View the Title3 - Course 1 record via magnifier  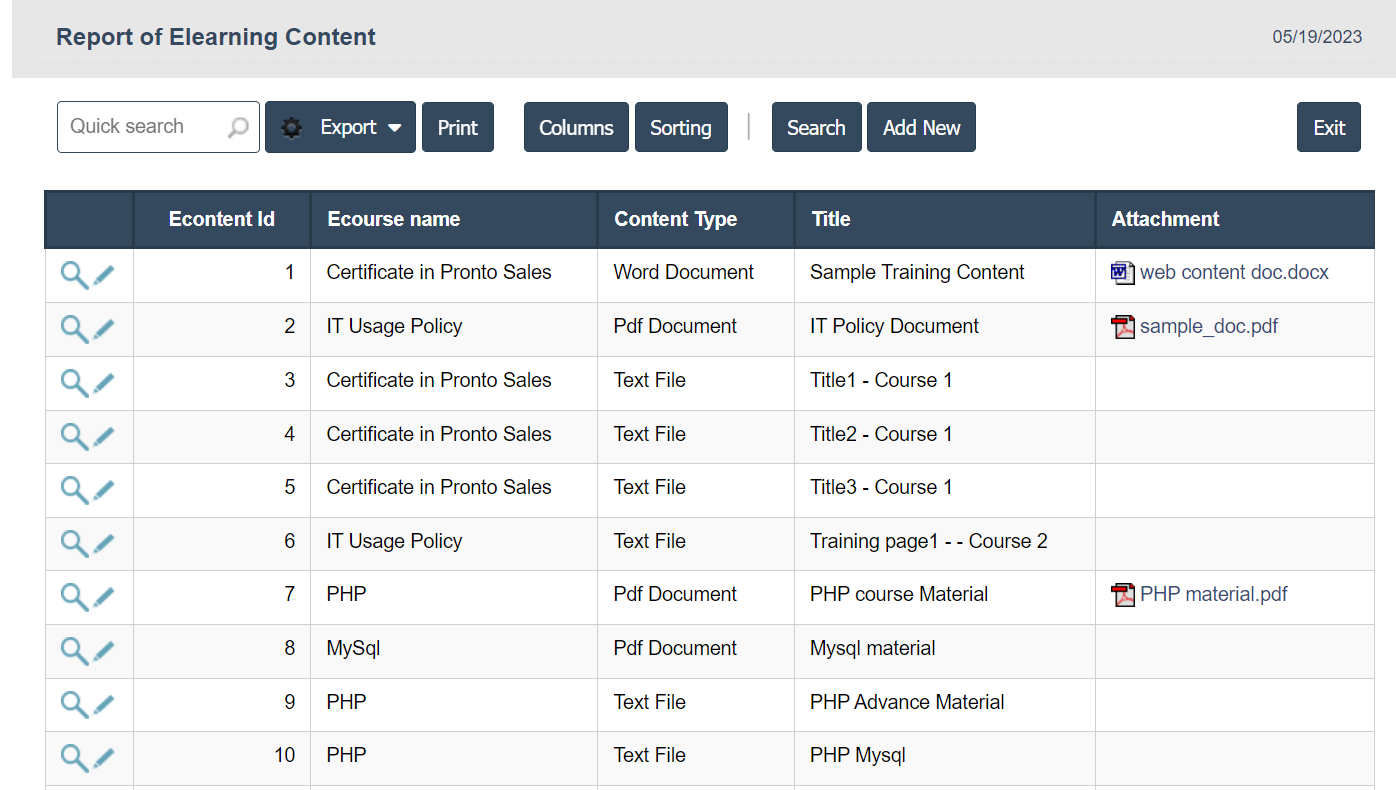click(74, 490)
